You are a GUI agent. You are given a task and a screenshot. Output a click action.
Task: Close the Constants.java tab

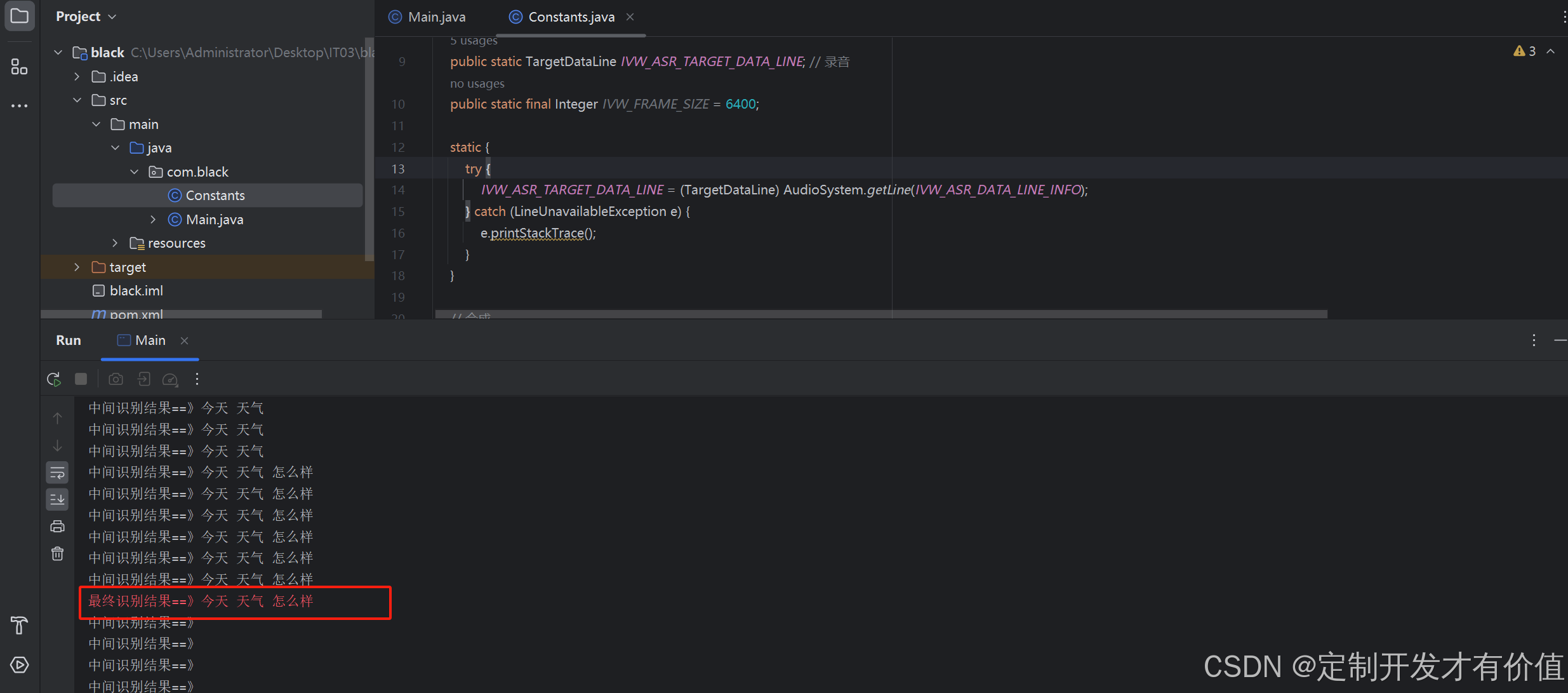[x=630, y=17]
